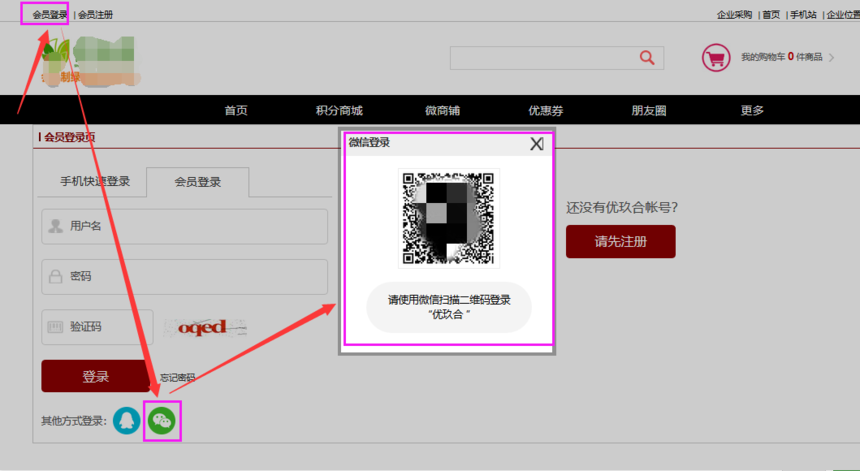Open 更多 menu item
Image resolution: width=860 pixels, height=471 pixels.
coord(752,110)
